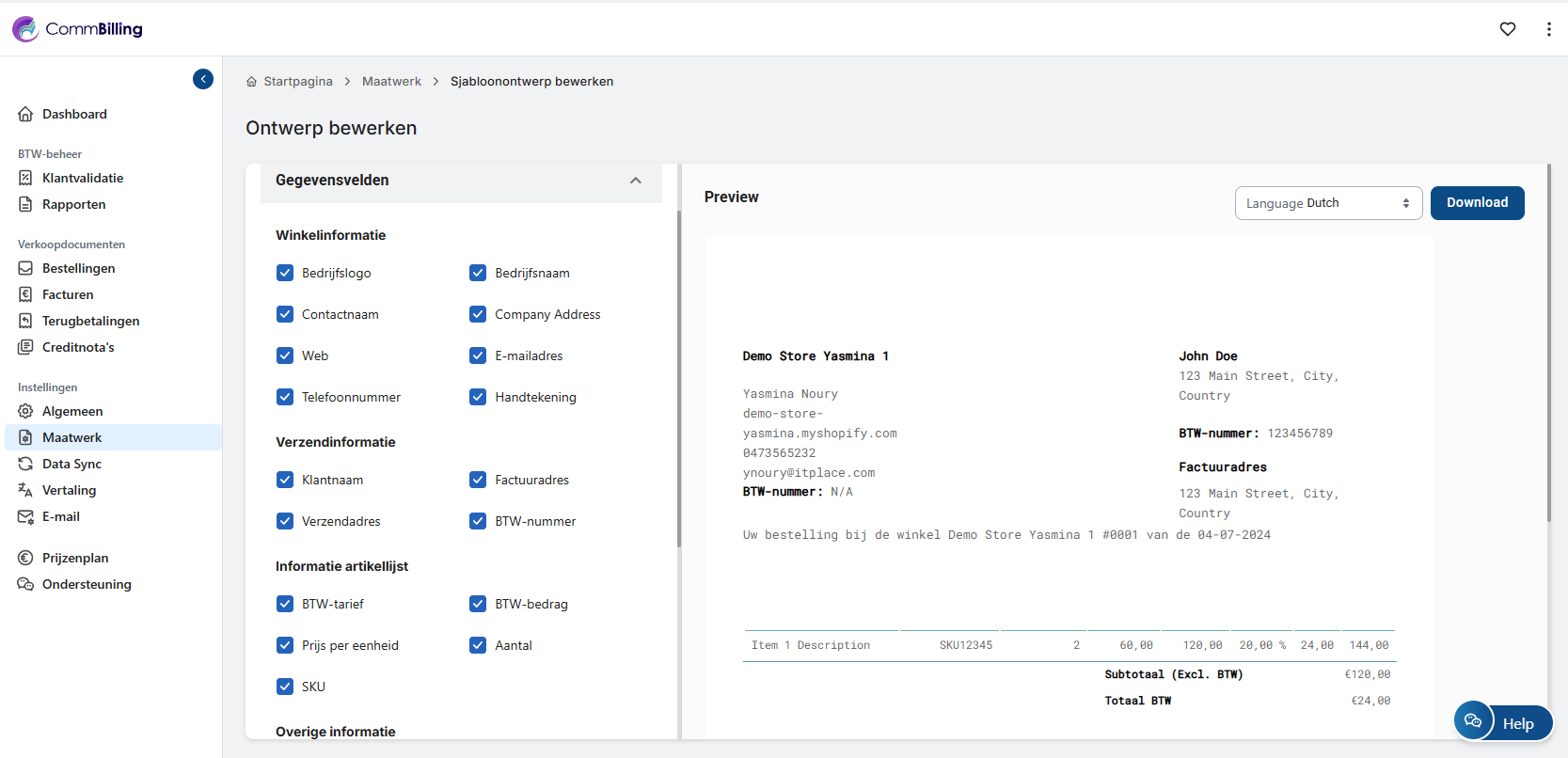Click the heart favorite icon

[1508, 29]
